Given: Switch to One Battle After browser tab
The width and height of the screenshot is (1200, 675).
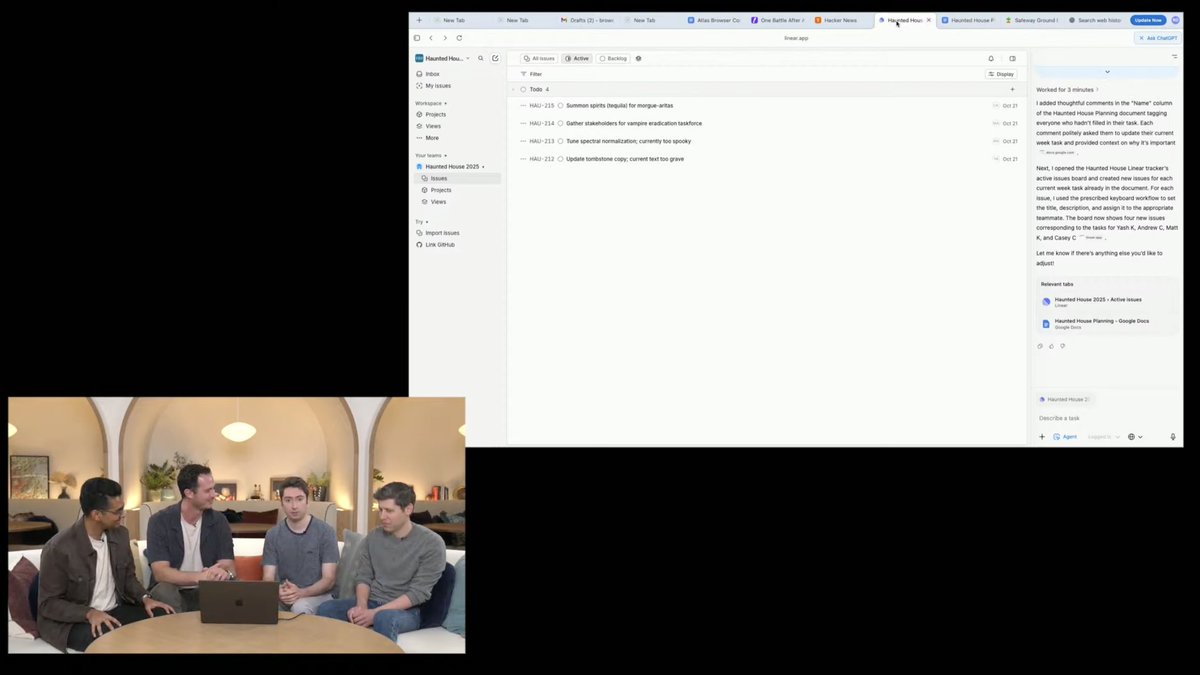Looking at the screenshot, I should tap(777, 20).
